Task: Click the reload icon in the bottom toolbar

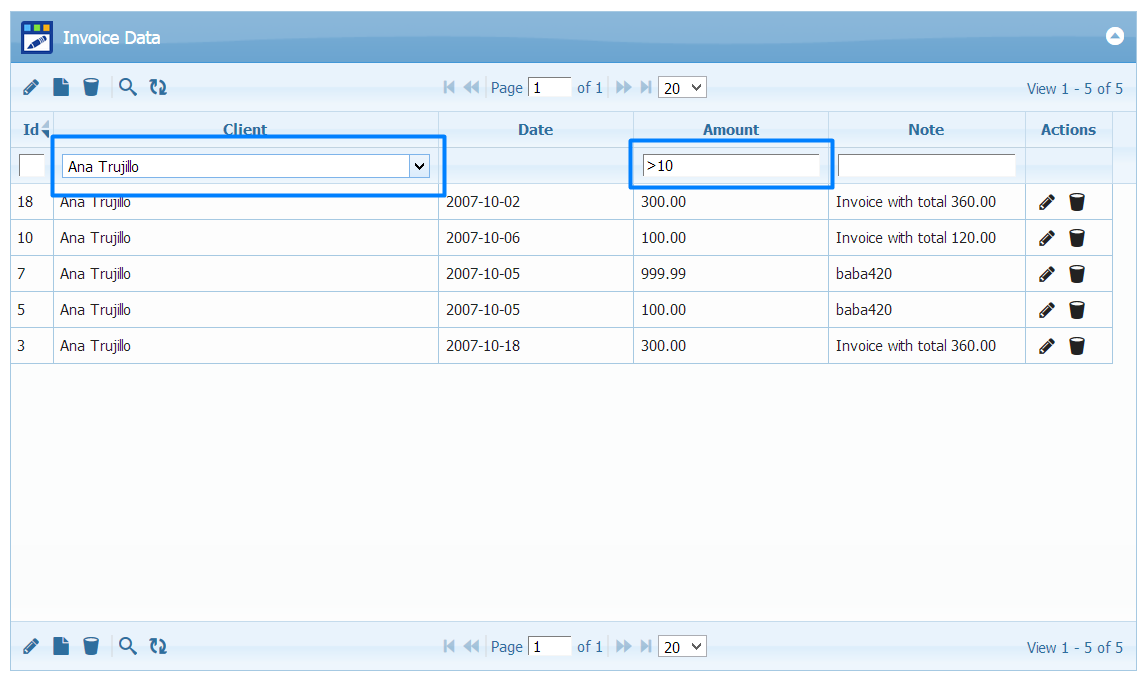Action: (158, 646)
